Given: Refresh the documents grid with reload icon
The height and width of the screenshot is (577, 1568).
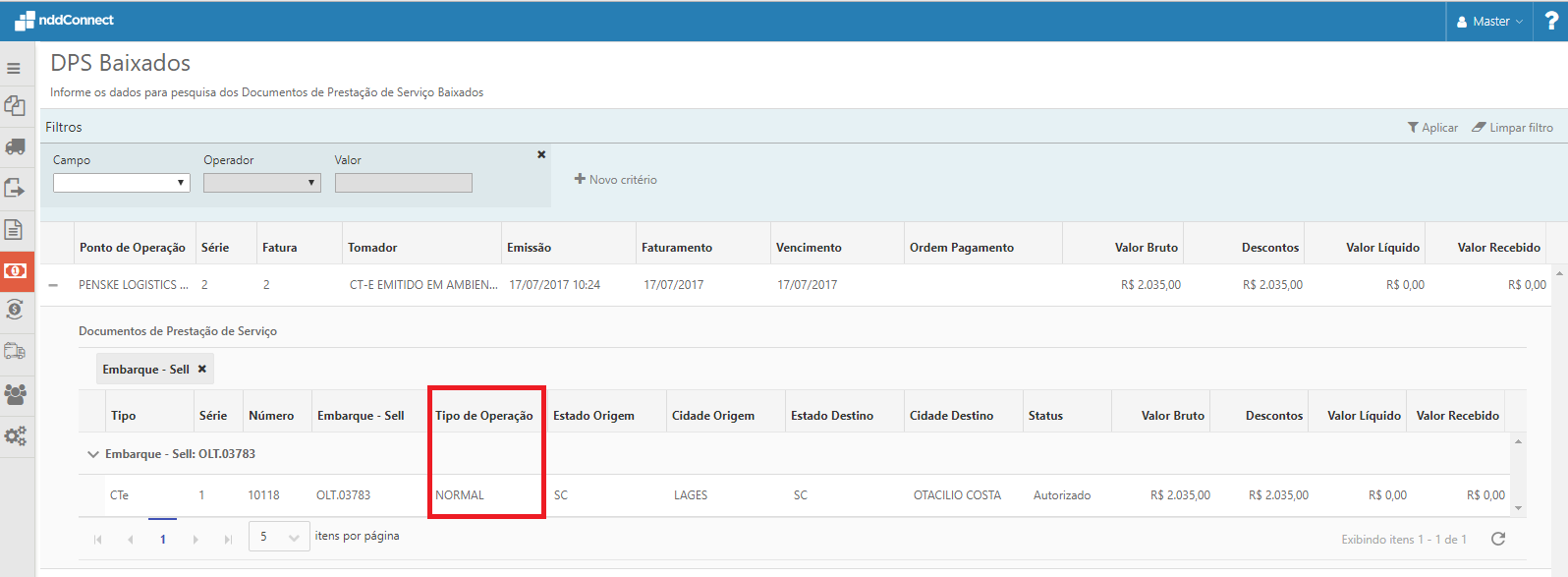Looking at the screenshot, I should 1498,539.
